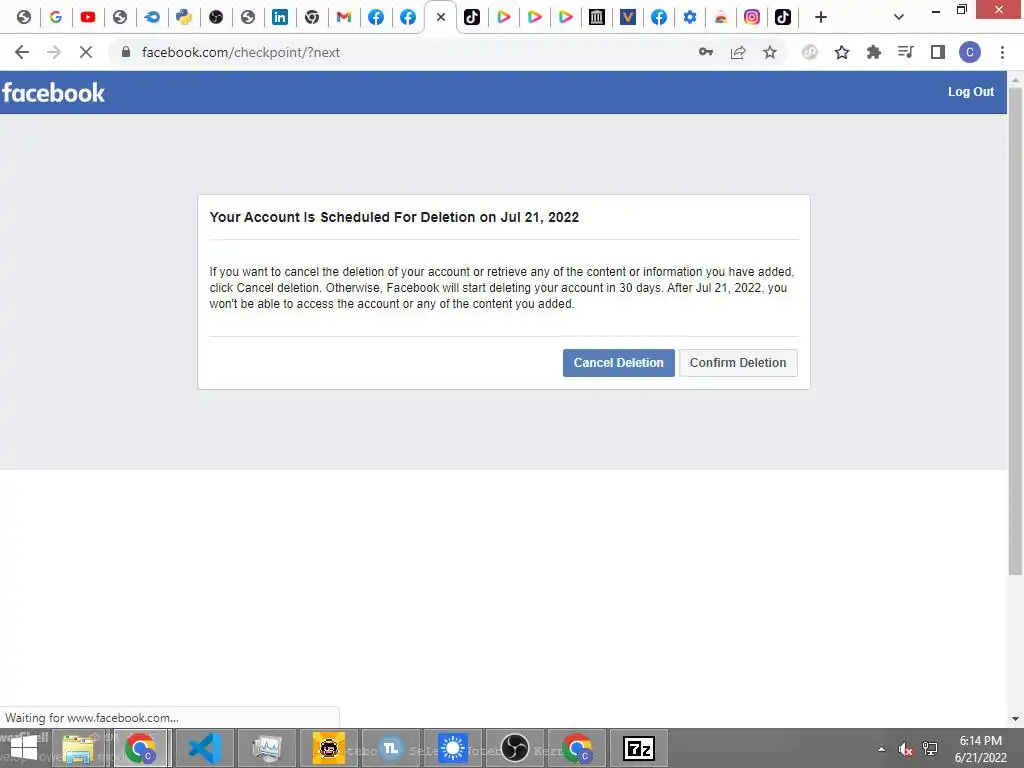Open the Windows Start menu
1024x768 pixels.
24,748
